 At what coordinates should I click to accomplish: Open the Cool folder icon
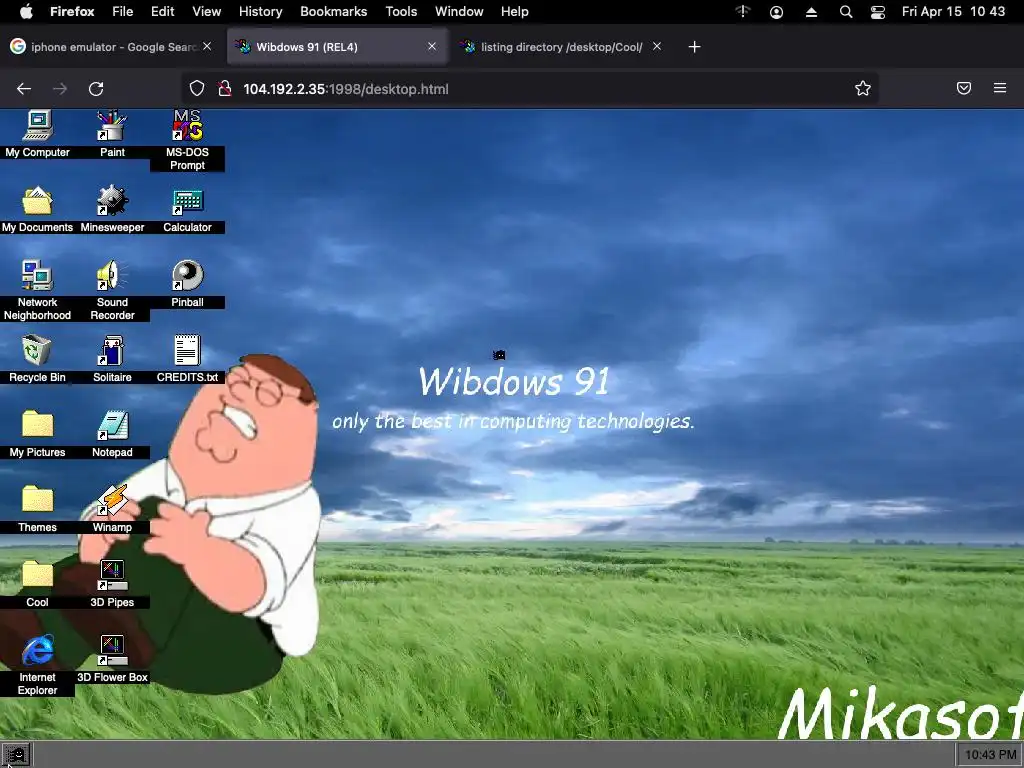coord(37,584)
